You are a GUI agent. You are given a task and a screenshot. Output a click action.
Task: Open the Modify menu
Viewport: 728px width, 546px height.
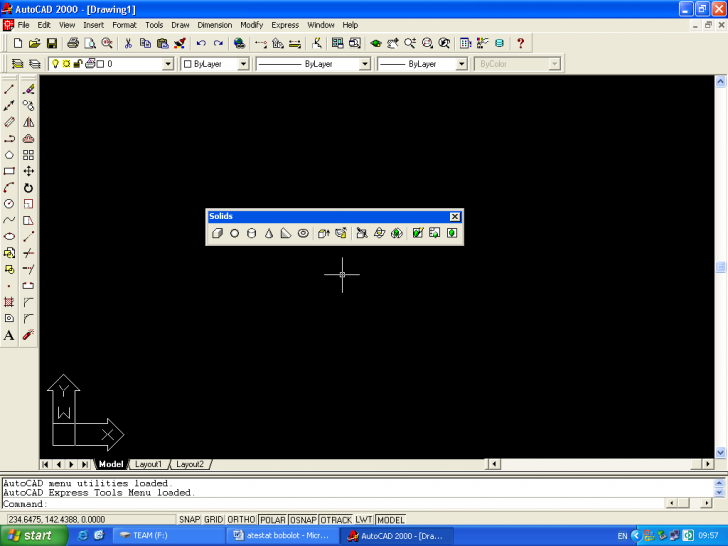[x=252, y=25]
